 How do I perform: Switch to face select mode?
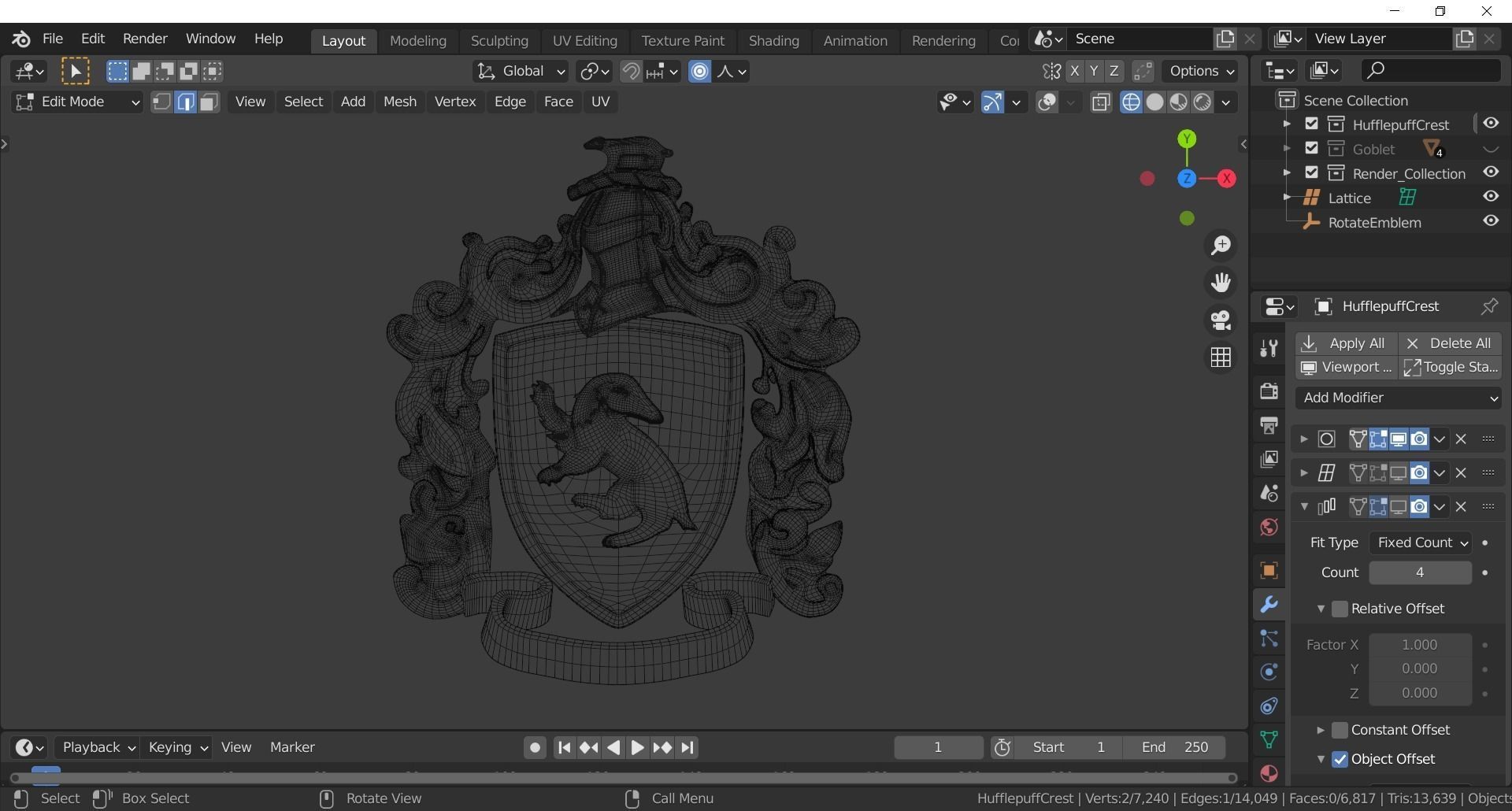tap(209, 102)
